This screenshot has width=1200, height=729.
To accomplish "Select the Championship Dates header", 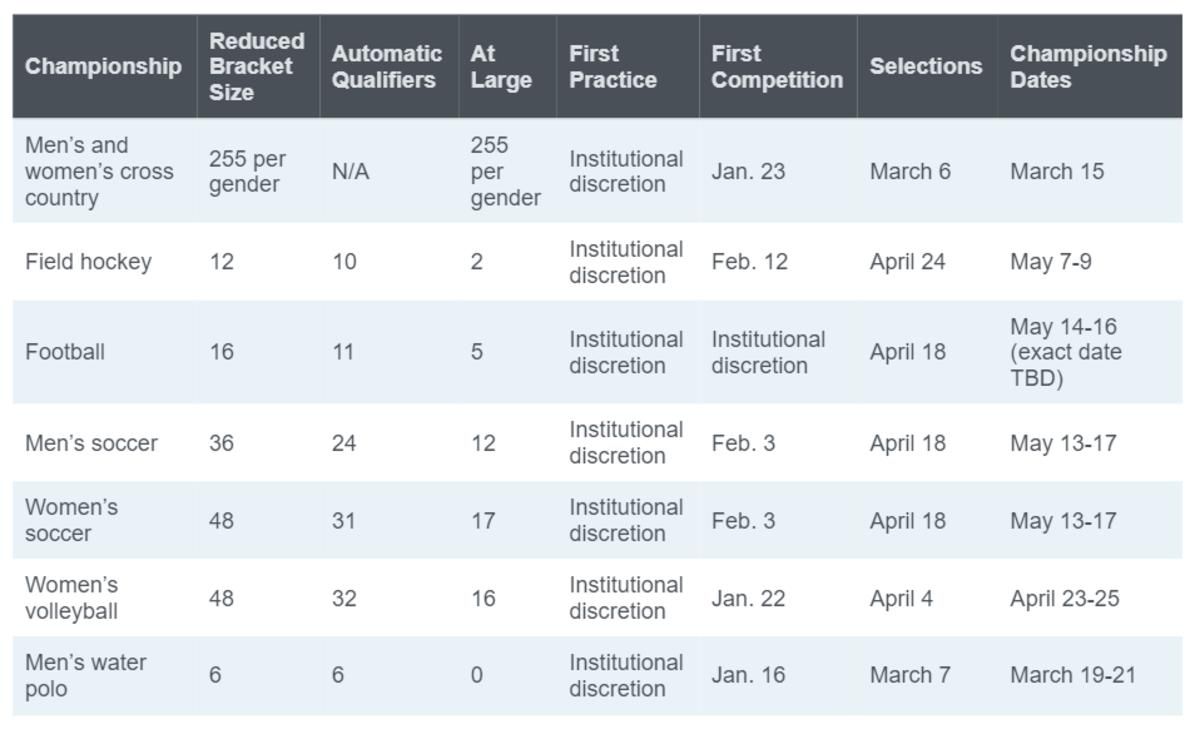I will coord(1088,66).
